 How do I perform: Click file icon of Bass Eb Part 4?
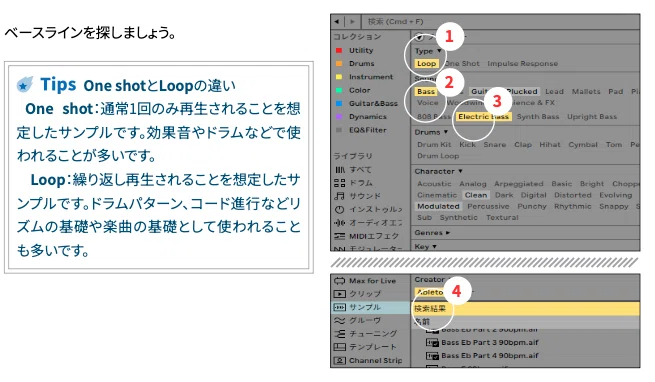[432, 356]
